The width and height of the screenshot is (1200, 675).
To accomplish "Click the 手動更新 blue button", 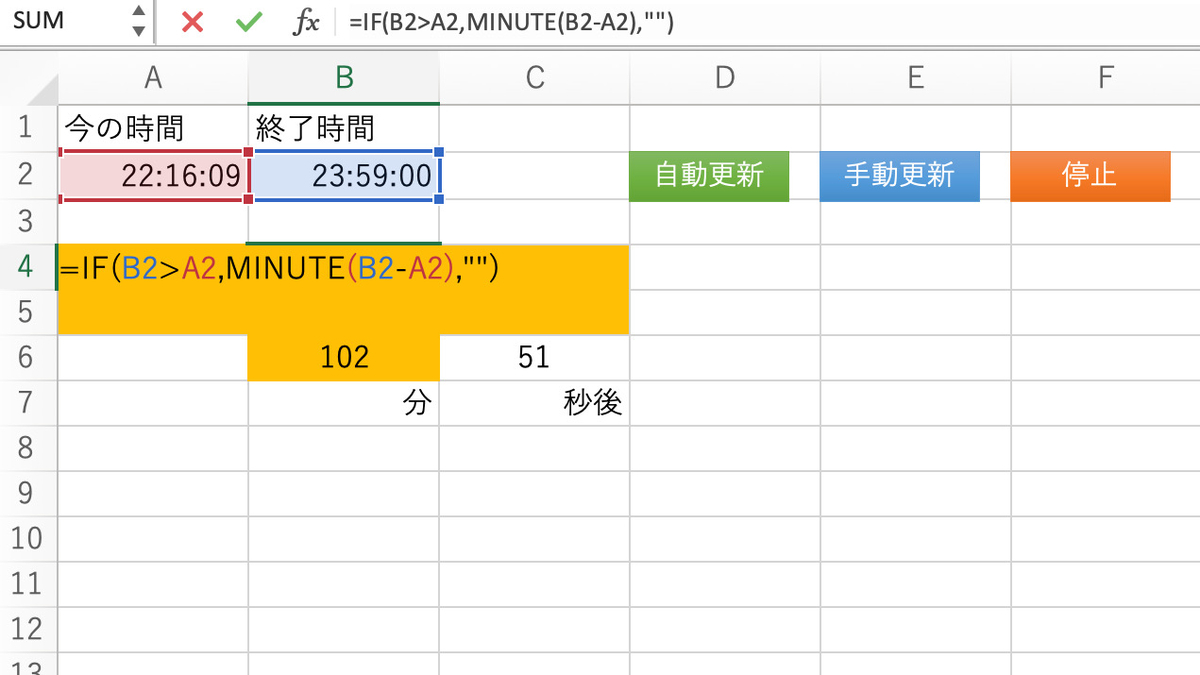I will pyautogui.click(x=899, y=175).
